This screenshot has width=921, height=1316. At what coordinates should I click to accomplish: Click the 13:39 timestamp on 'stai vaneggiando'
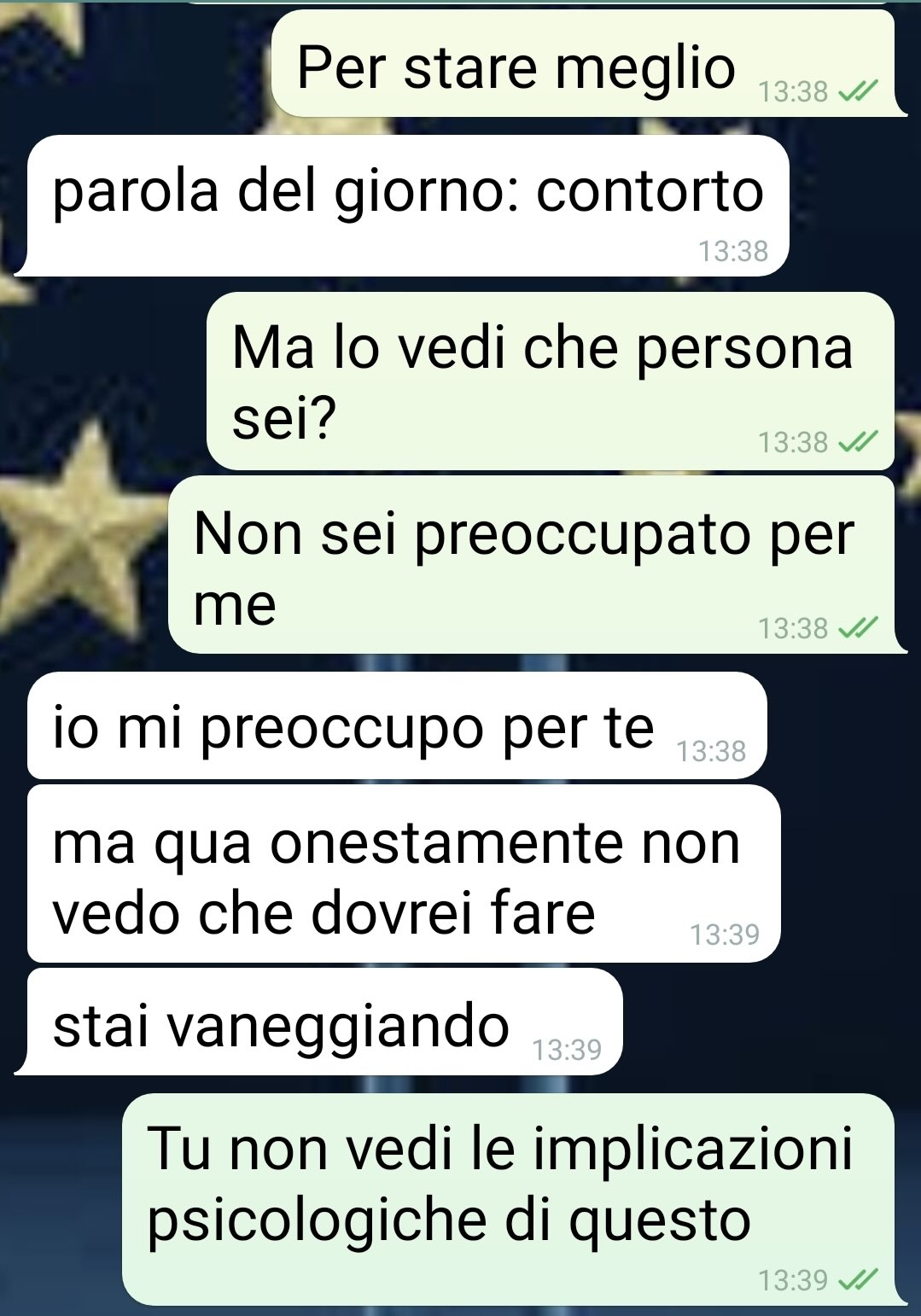click(x=567, y=1049)
